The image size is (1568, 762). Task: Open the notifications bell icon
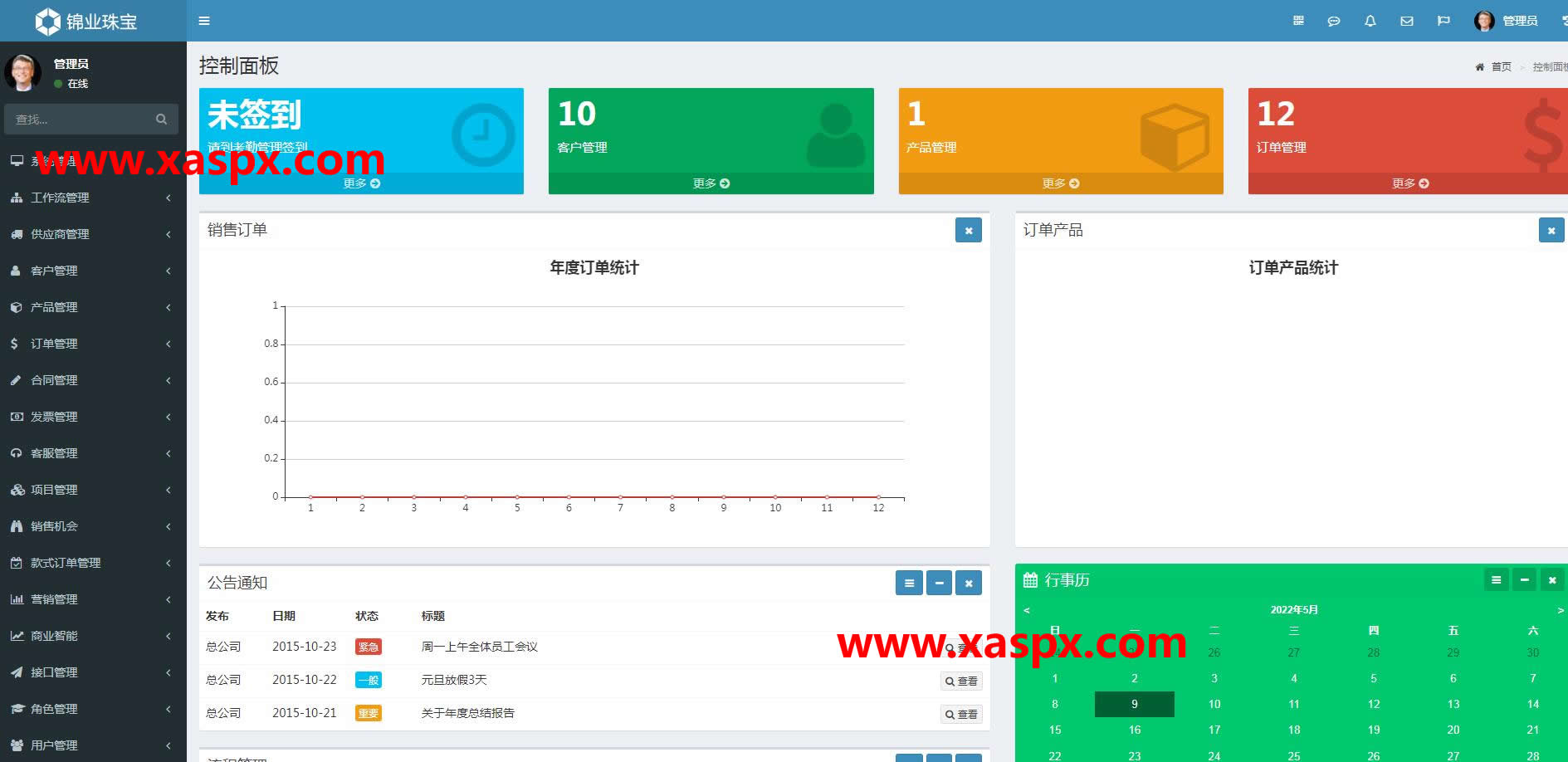(1370, 21)
